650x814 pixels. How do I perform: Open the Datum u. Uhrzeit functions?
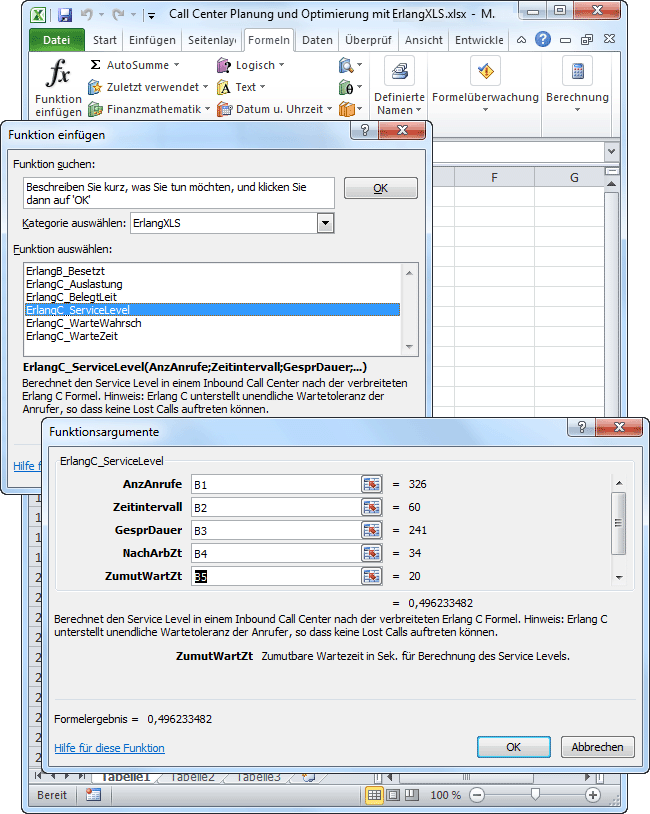[x=274, y=109]
